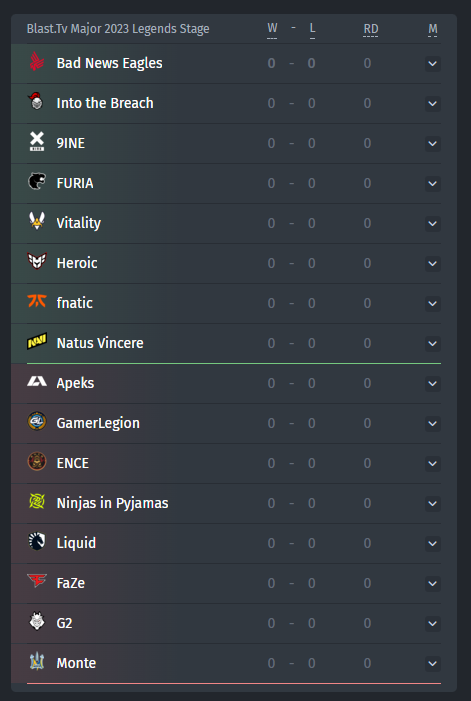Click the Vitality bee logo
Screen dimensions: 471x701
(x=37, y=221)
